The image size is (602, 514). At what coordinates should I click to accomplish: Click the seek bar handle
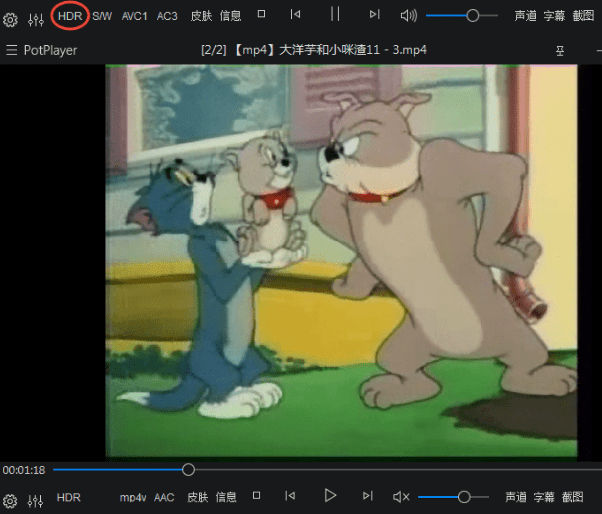click(188, 469)
